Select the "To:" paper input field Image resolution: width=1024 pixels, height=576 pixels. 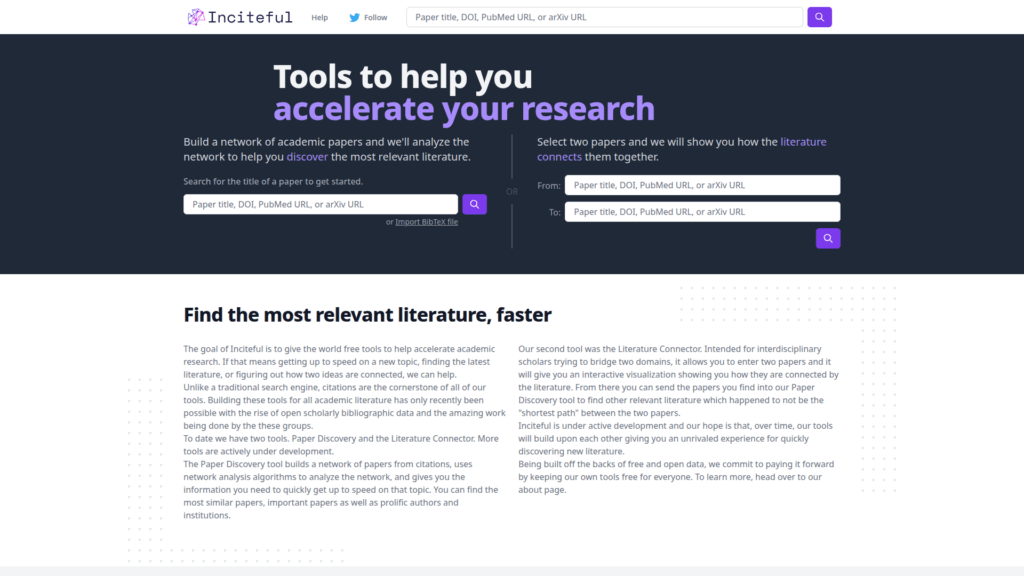pos(702,211)
